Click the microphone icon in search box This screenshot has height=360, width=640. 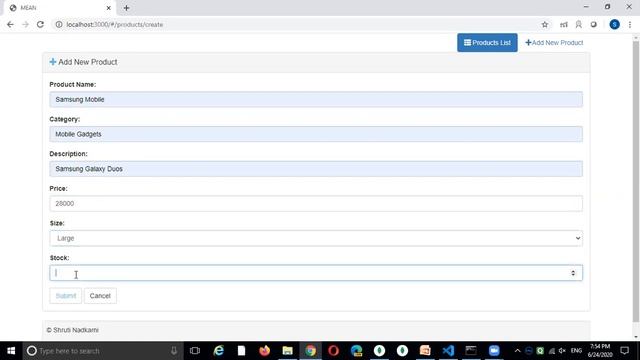tap(174, 351)
